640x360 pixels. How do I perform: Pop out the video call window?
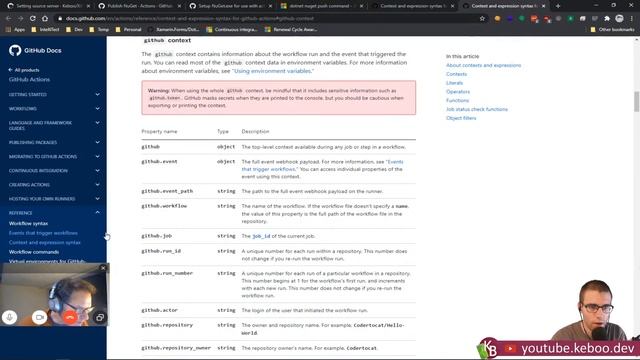(100, 317)
